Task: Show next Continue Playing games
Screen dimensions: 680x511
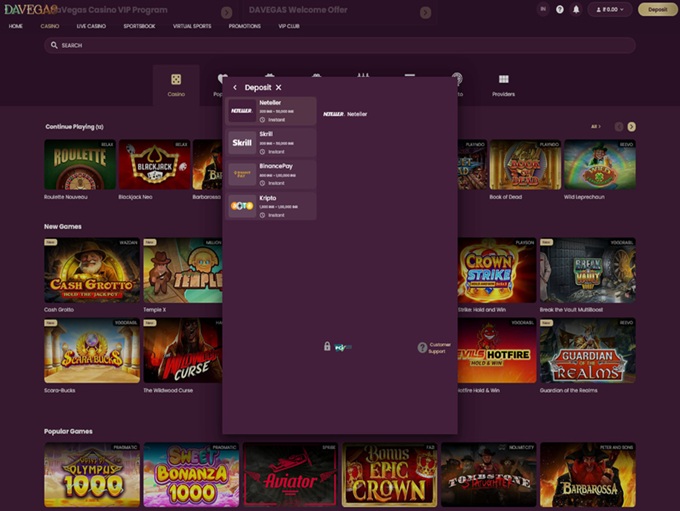Action: coord(631,127)
